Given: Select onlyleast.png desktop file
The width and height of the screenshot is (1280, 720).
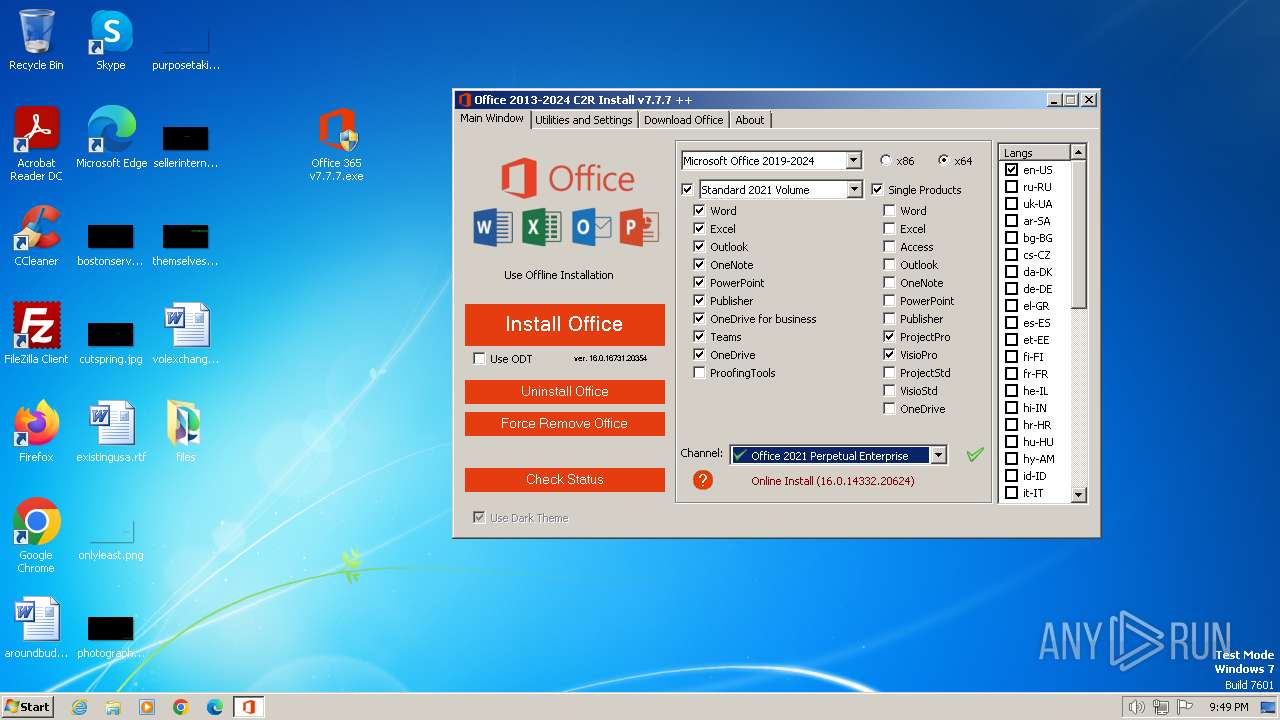Looking at the screenshot, I should pyautogui.click(x=111, y=540).
